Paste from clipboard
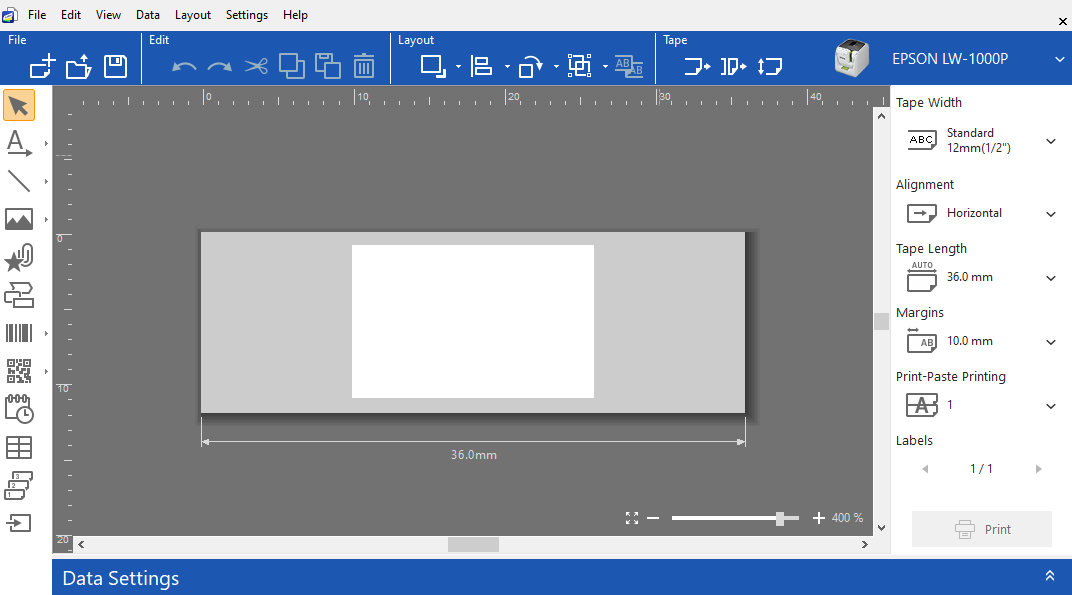 pos(328,66)
